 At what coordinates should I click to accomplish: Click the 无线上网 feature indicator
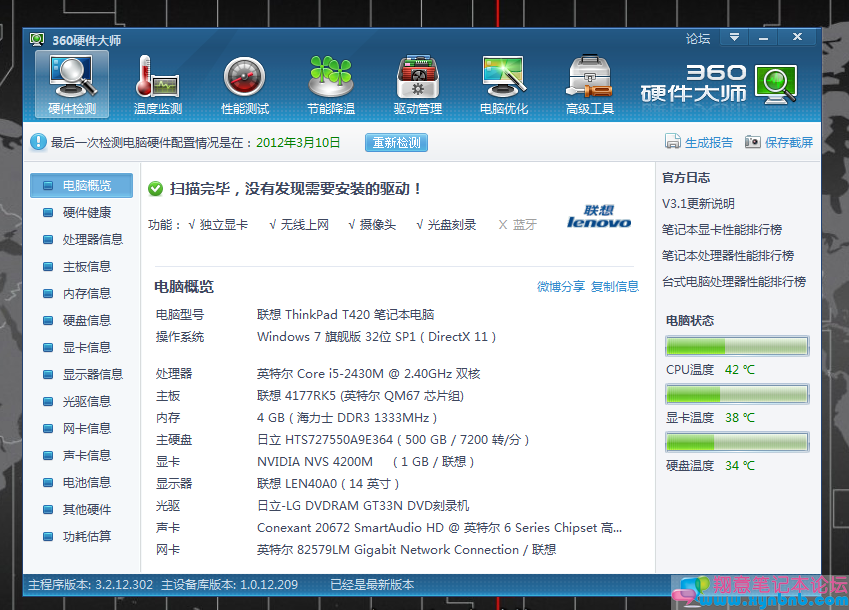click(299, 225)
